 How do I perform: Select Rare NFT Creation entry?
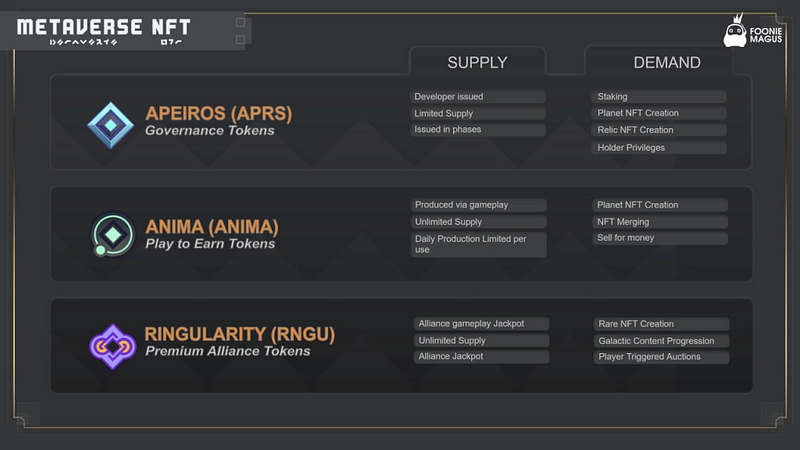(x=661, y=323)
